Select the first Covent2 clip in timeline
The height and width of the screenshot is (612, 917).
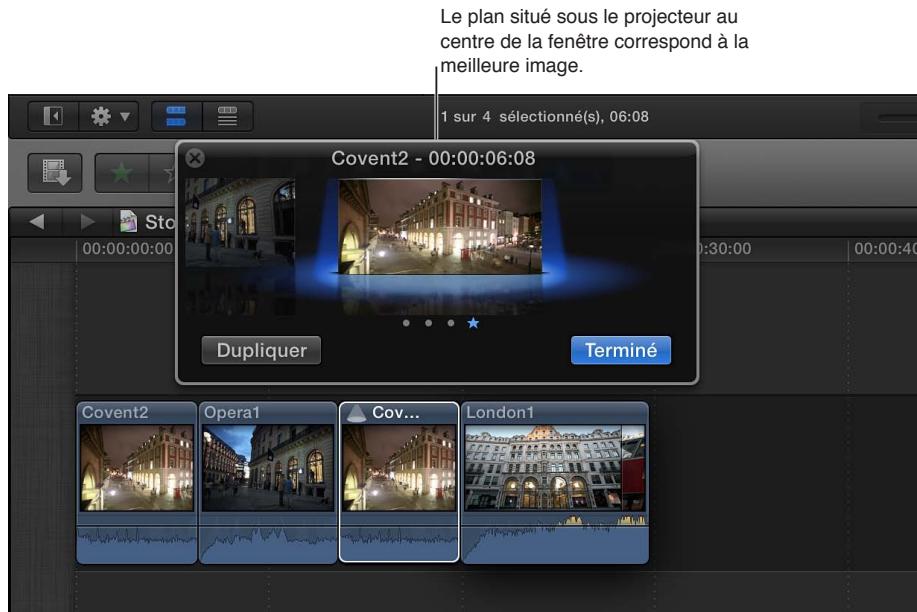(137, 483)
